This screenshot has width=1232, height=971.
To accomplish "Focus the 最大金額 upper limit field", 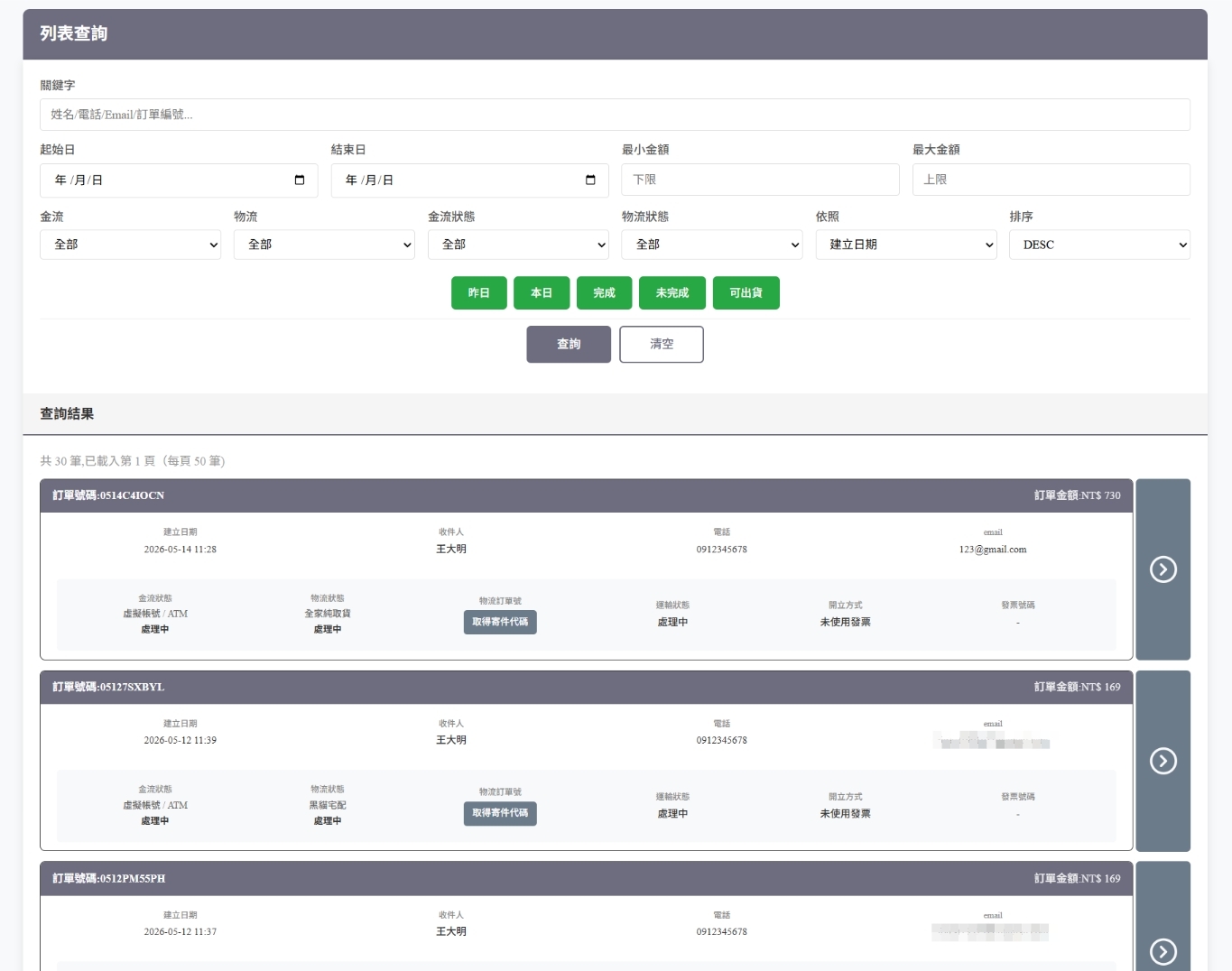I will click(1051, 180).
